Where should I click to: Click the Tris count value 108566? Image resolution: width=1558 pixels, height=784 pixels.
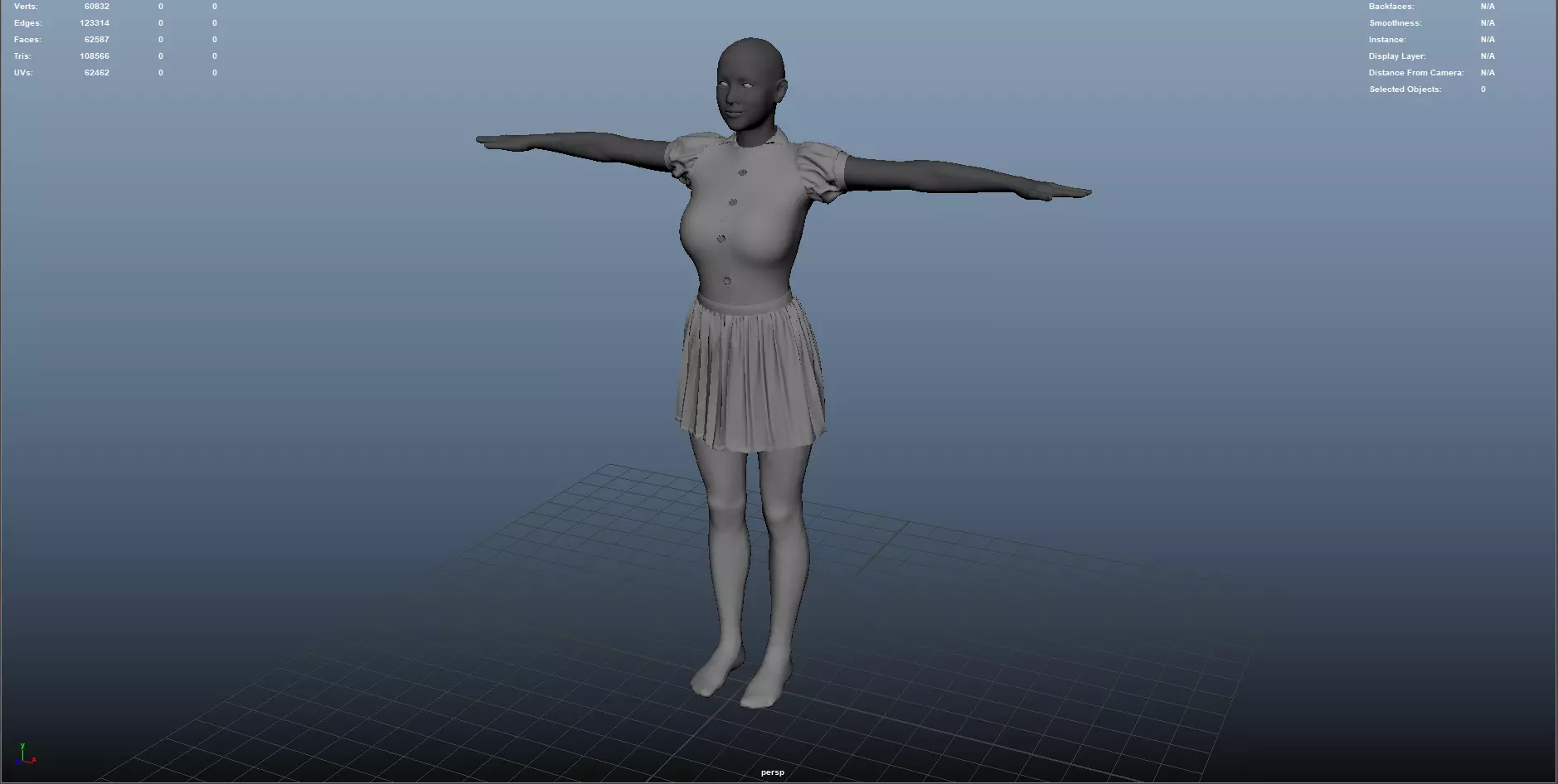(x=95, y=56)
